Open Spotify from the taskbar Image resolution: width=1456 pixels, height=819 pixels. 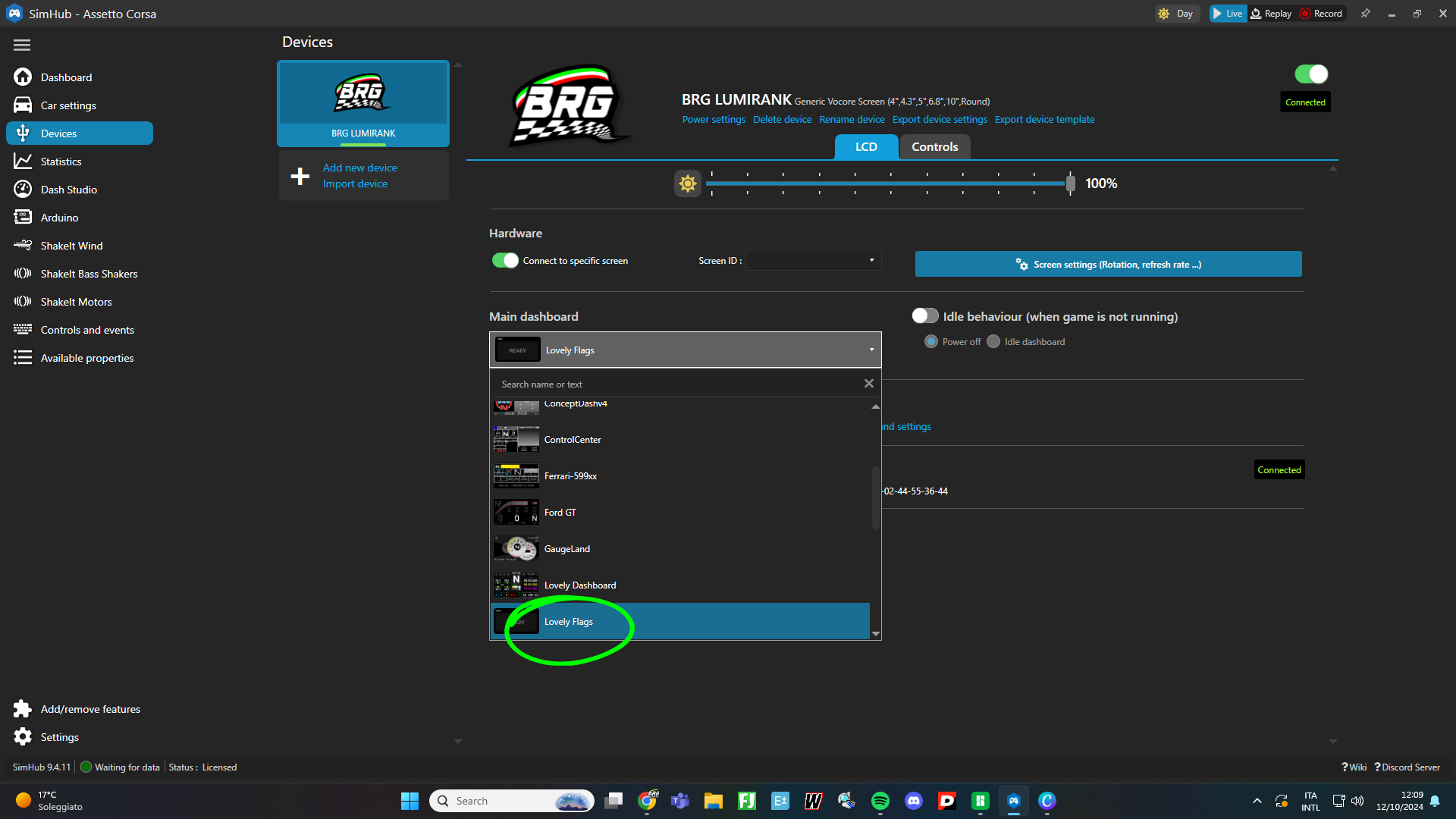(x=880, y=801)
